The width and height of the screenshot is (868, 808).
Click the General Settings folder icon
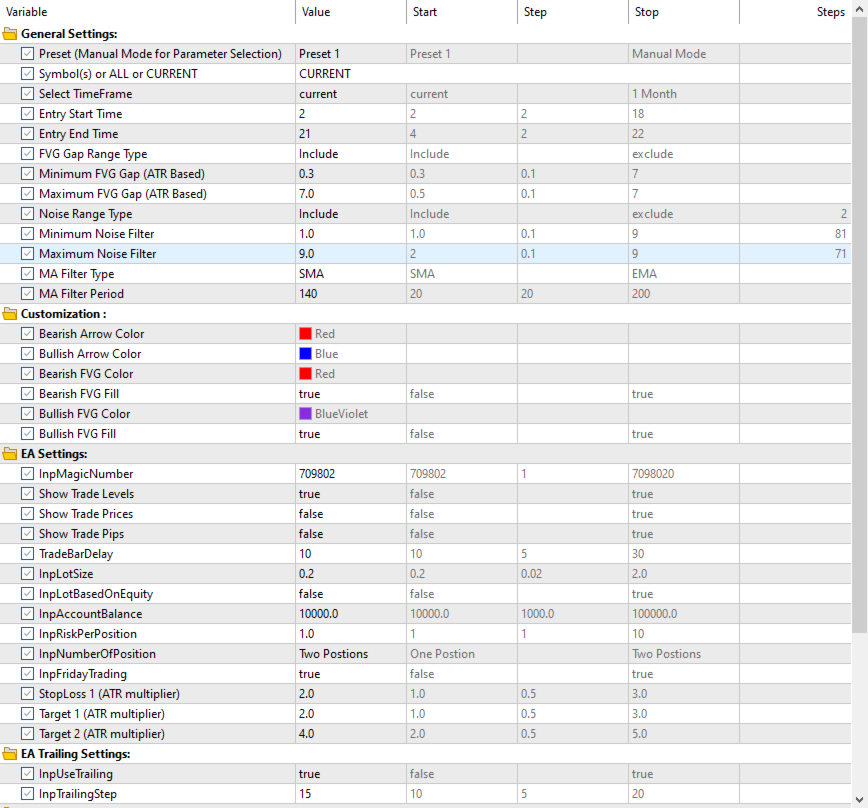coord(10,34)
